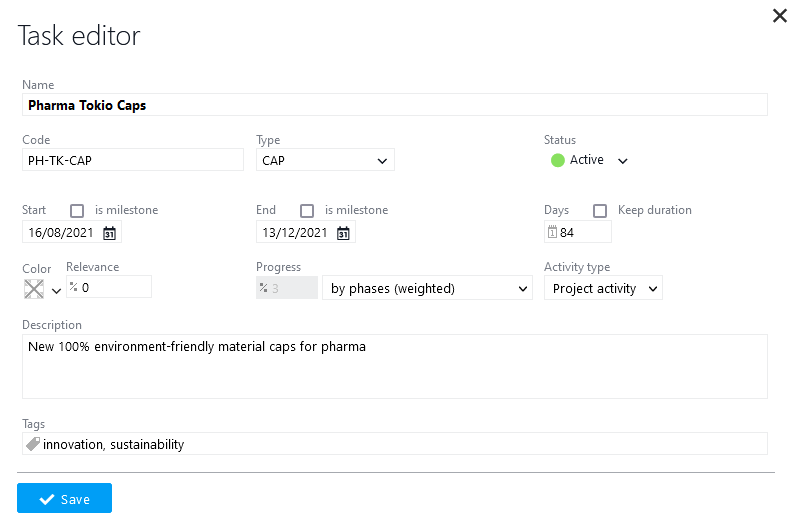
Task: Click the Name field with Pharma Tokio Caps
Action: click(x=394, y=105)
